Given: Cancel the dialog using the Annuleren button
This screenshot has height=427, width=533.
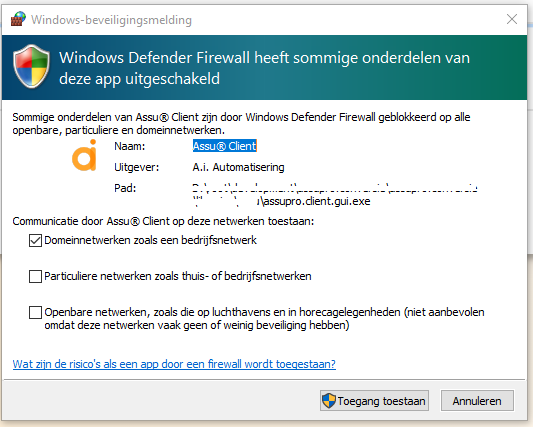Looking at the screenshot, I should pyautogui.click(x=477, y=401).
